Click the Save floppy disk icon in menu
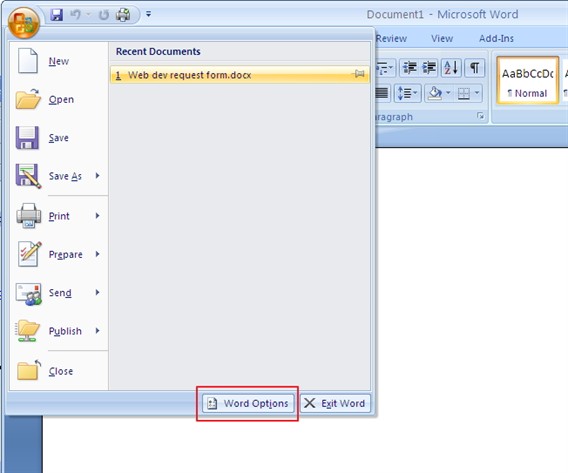The image size is (568, 473). point(27,138)
